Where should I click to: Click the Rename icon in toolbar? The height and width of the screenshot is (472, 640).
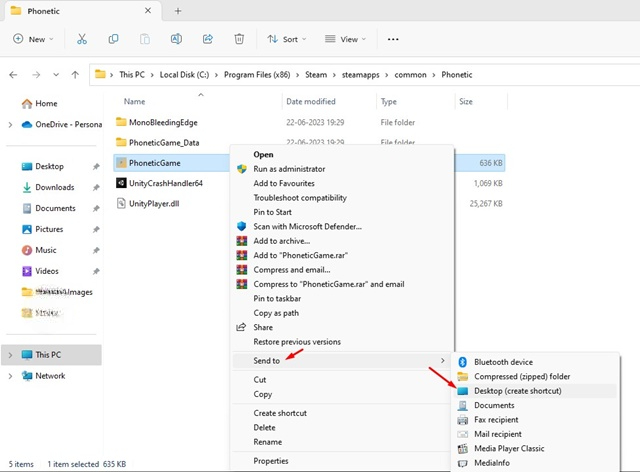(176, 39)
